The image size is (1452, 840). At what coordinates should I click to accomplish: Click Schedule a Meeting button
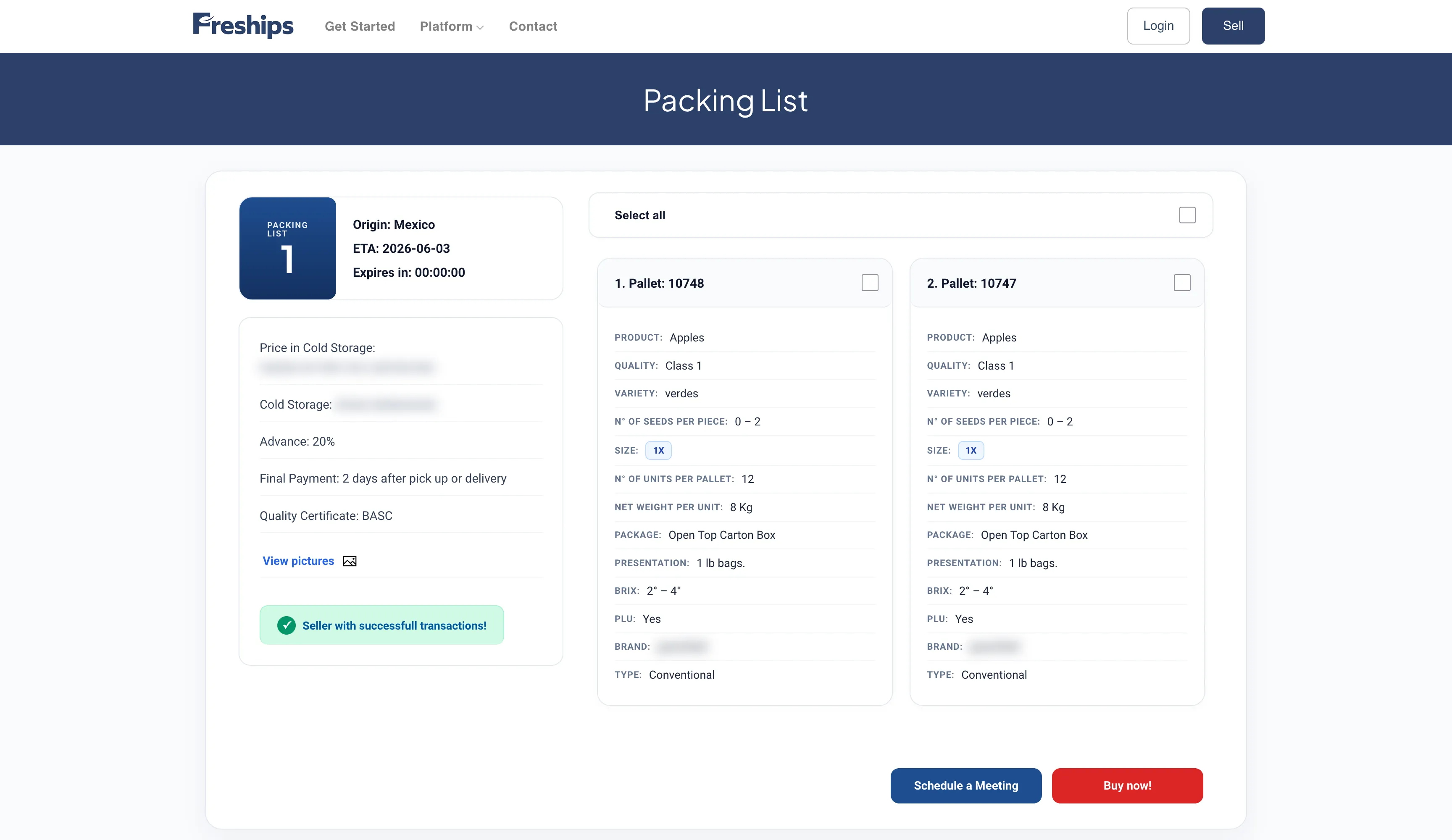click(x=966, y=786)
